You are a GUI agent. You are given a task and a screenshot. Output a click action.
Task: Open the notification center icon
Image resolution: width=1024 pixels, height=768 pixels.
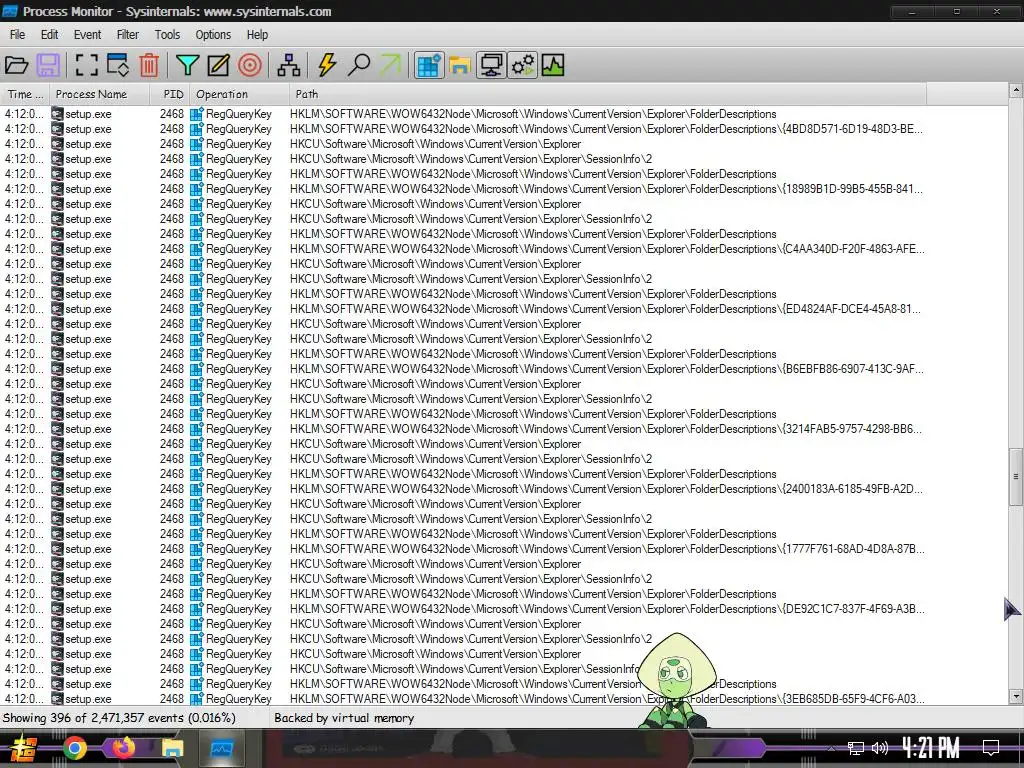click(991, 748)
